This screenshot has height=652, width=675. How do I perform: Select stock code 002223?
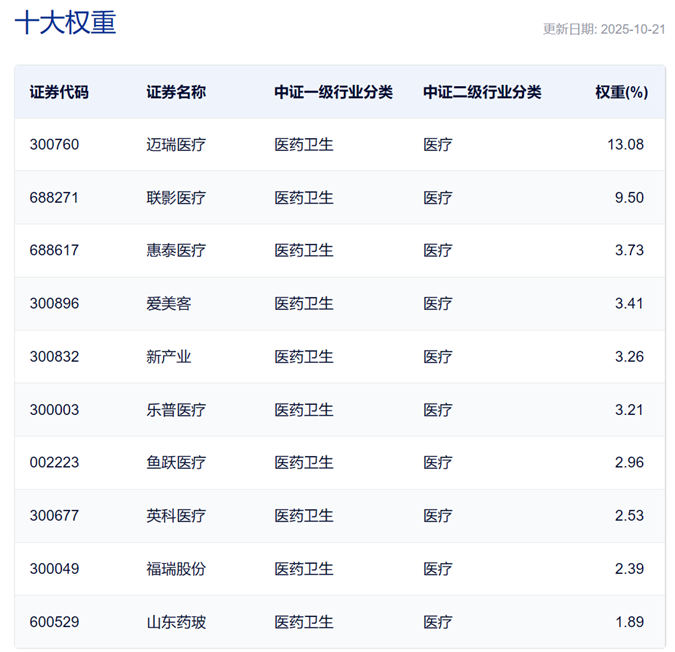[54, 463]
